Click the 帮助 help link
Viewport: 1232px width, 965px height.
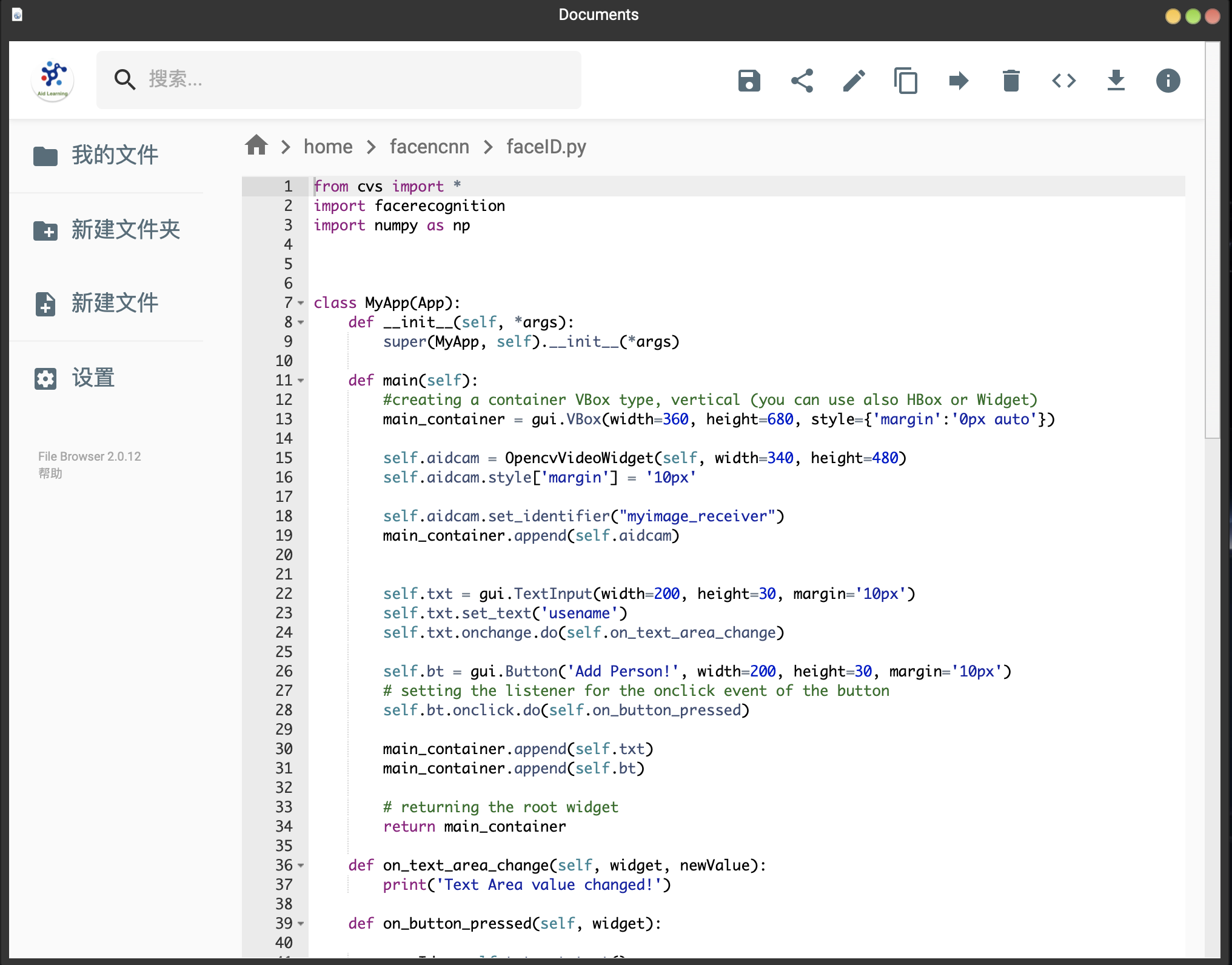(x=50, y=473)
